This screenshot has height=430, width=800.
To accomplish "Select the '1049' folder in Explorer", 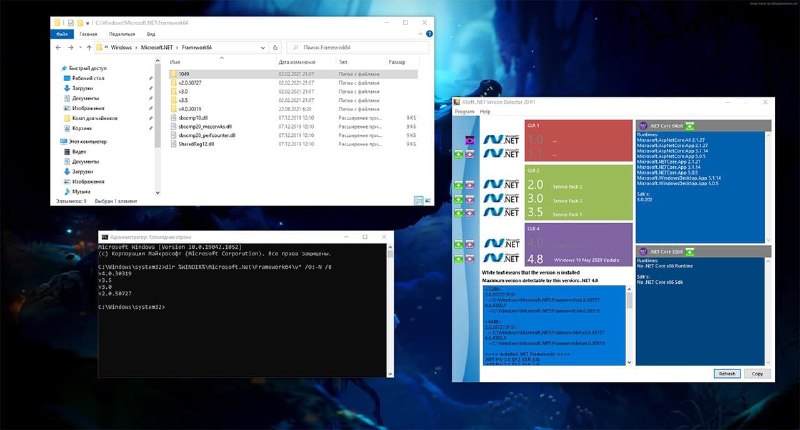I will point(293,74).
